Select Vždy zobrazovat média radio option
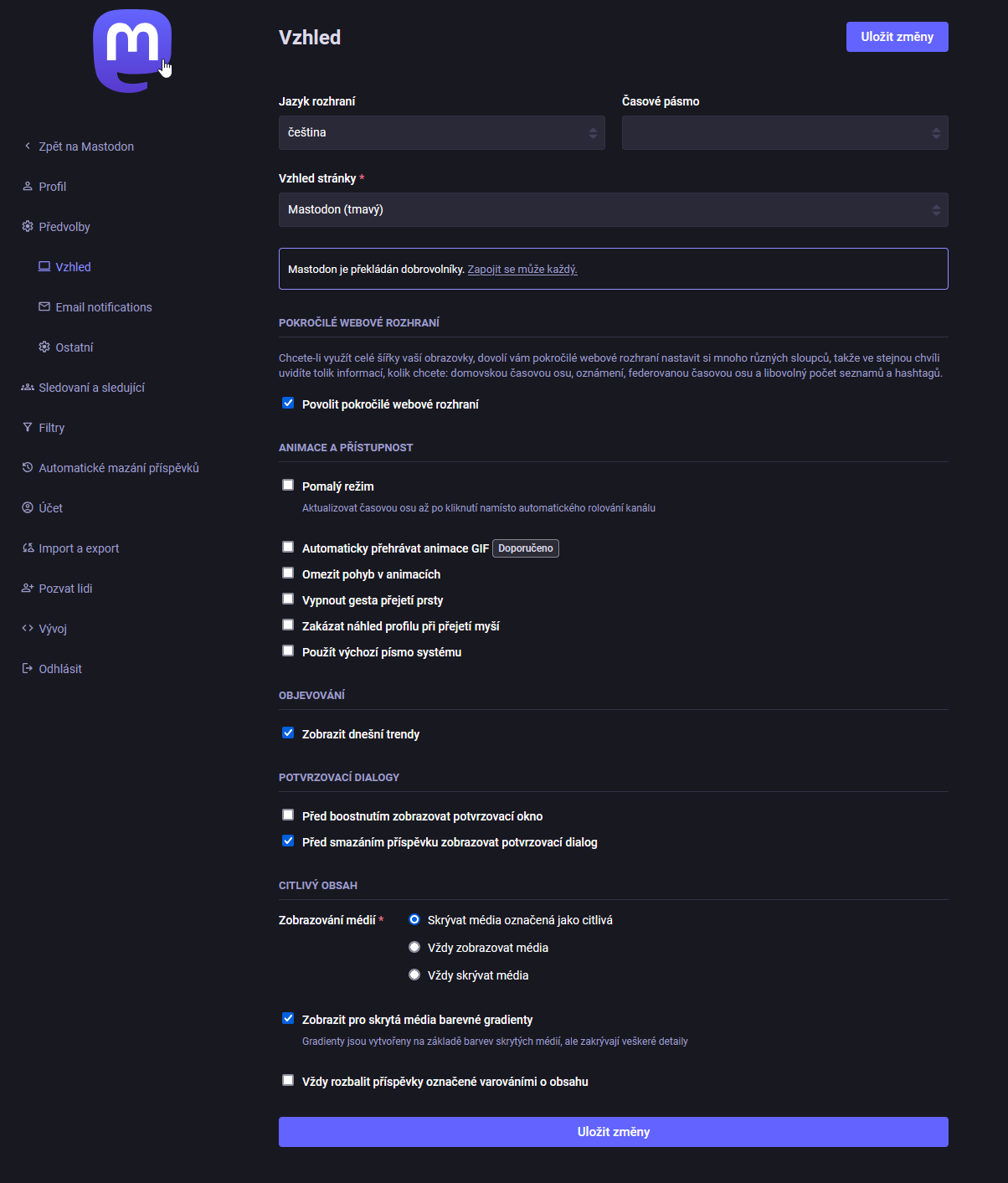Image resolution: width=1008 pixels, height=1183 pixels. pyautogui.click(x=414, y=948)
